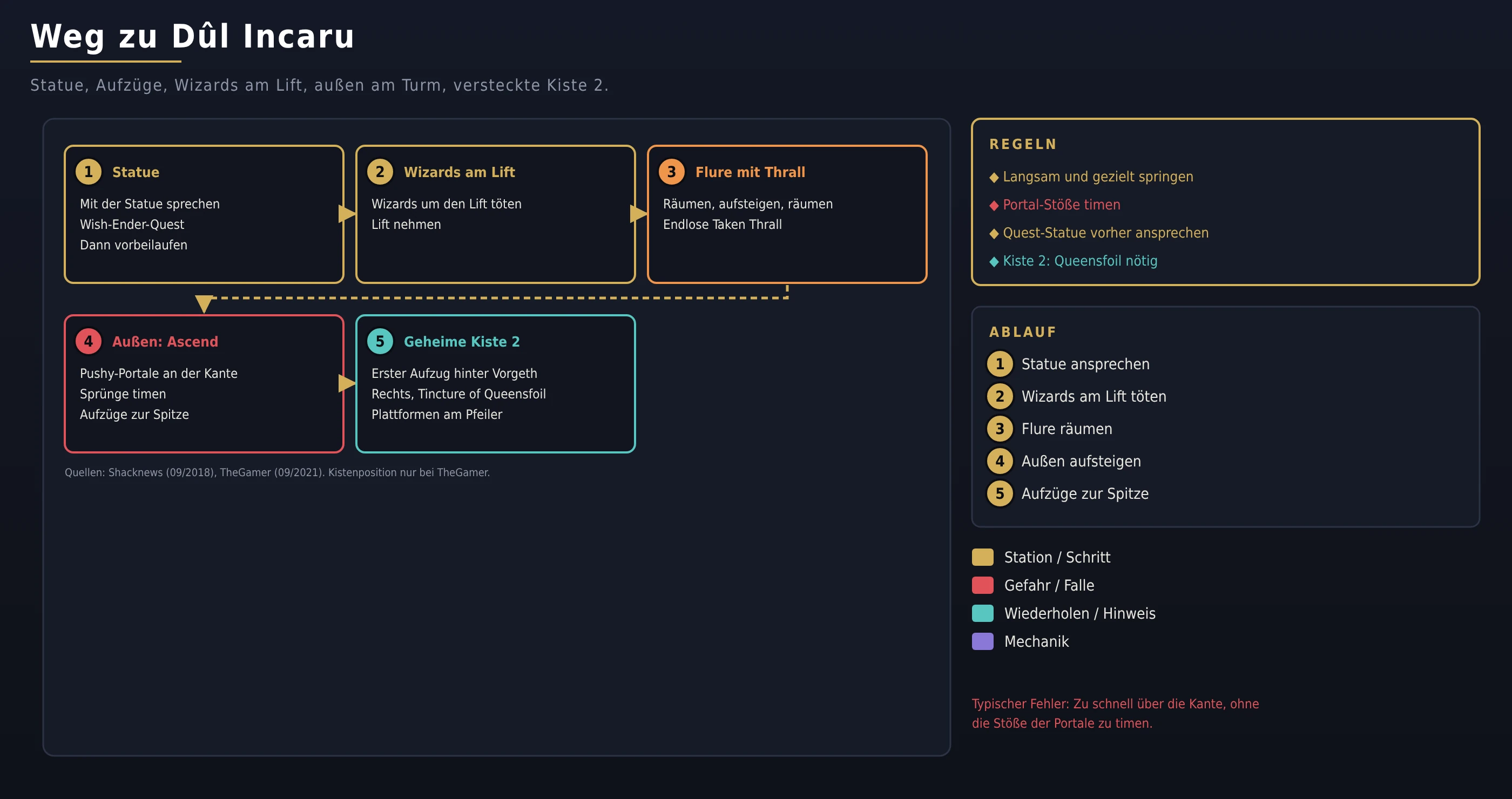This screenshot has height=799, width=1512.
Task: Click Ablauf badge 4 beside Außen aufsteigen
Action: point(1000,461)
